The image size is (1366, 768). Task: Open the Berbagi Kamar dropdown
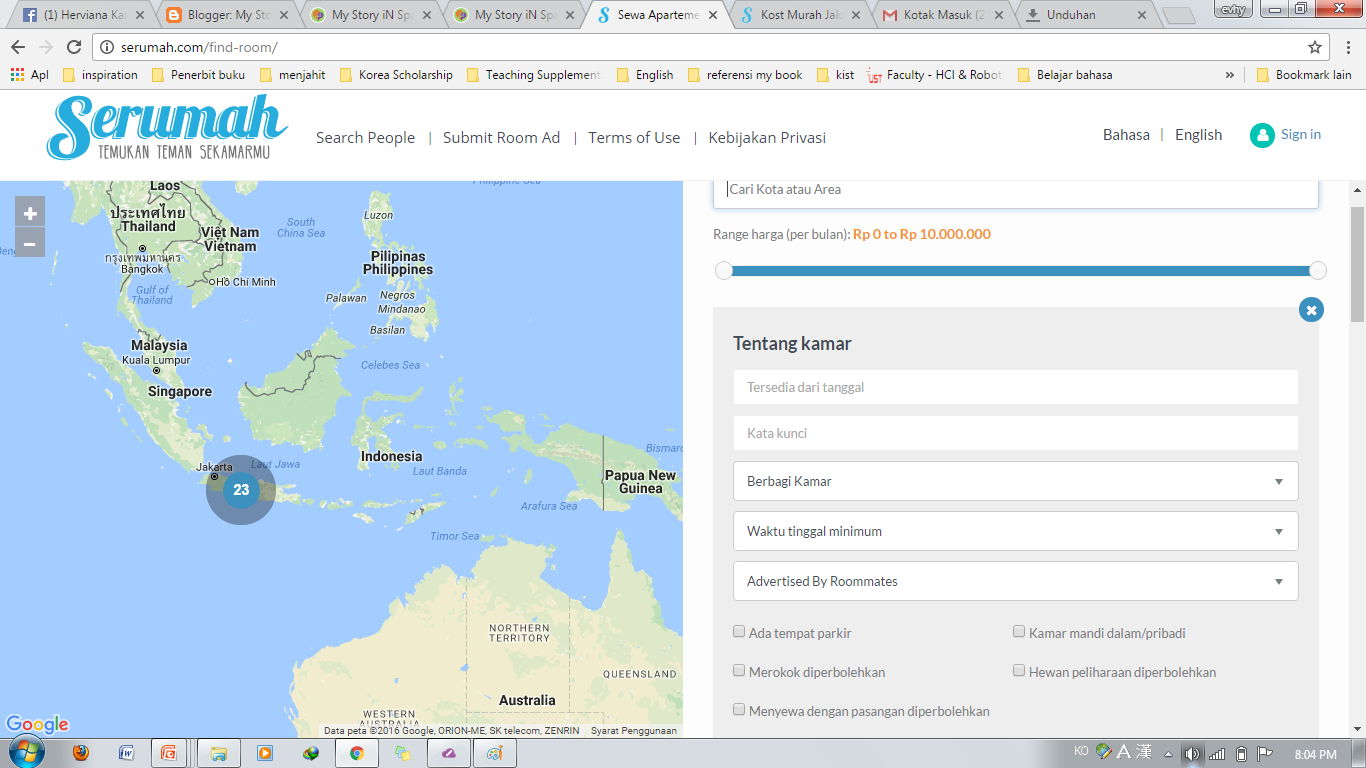click(1015, 481)
